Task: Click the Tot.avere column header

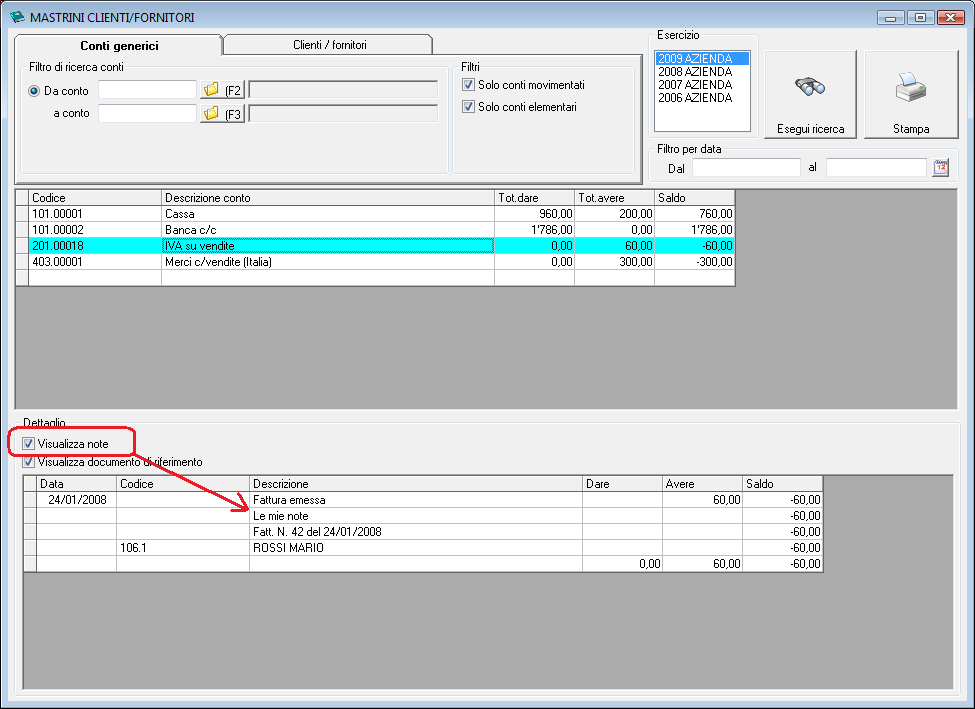Action: 614,198
